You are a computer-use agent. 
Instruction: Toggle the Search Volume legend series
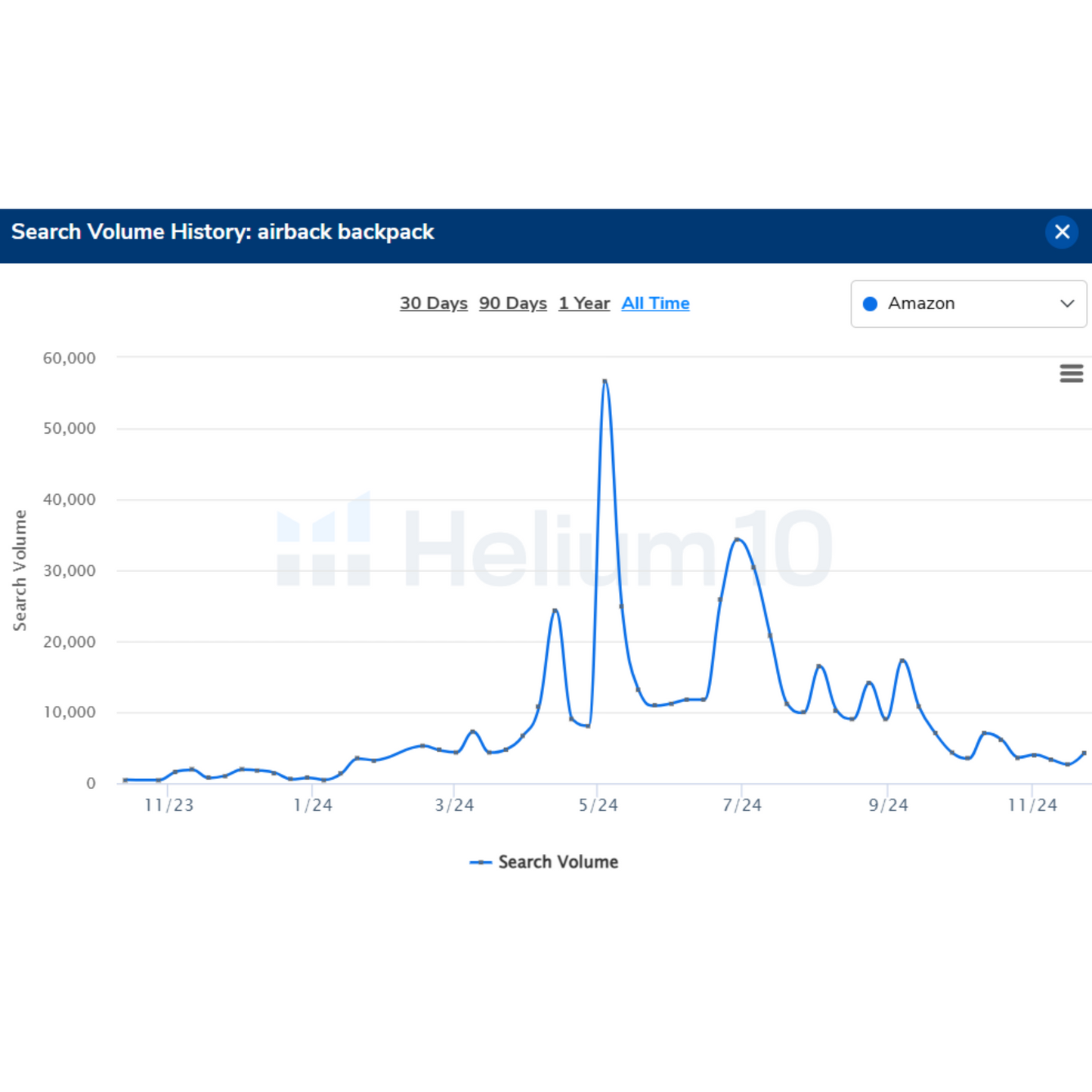click(x=544, y=862)
